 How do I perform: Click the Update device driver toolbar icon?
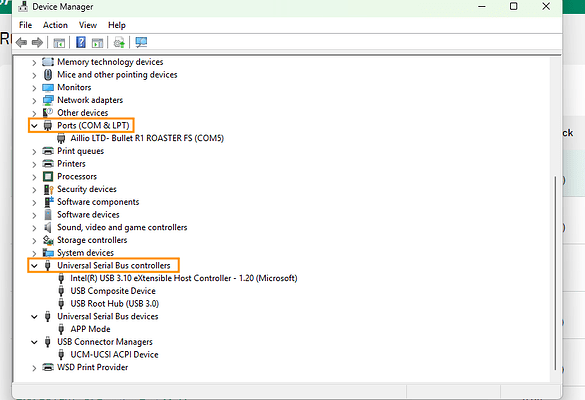pos(119,43)
